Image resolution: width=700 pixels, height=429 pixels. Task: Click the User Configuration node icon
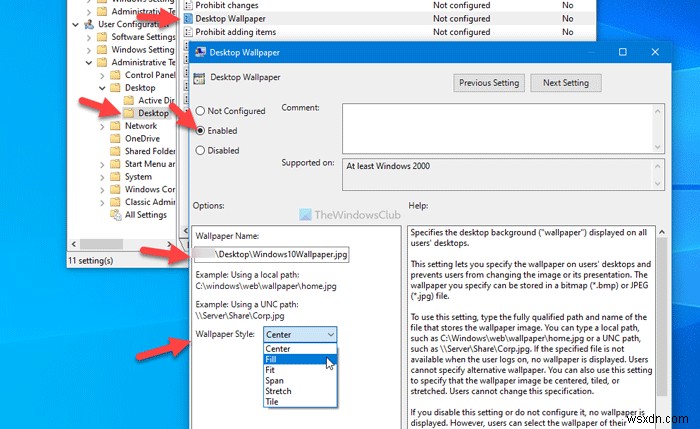(89, 24)
